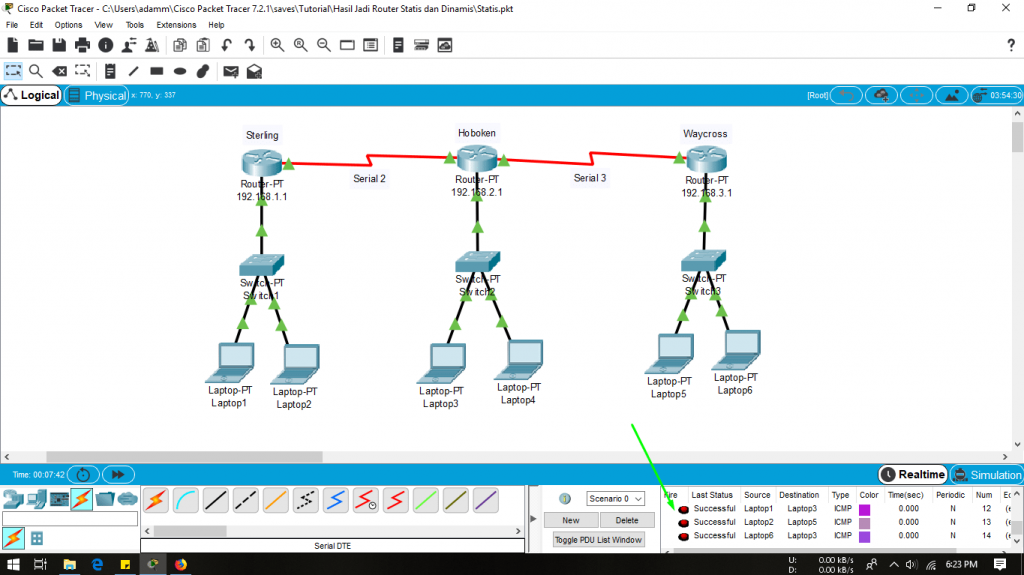The image size is (1024, 575).
Task: Click the device search input field
Action: tap(70, 519)
